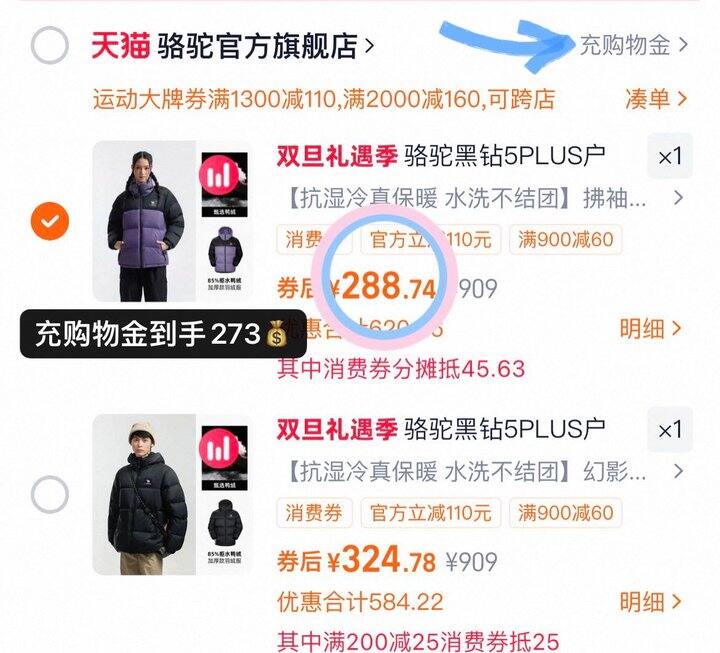Select the black down jacket item
Image resolution: width=720 pixels, height=653 pixels.
(x=50, y=495)
